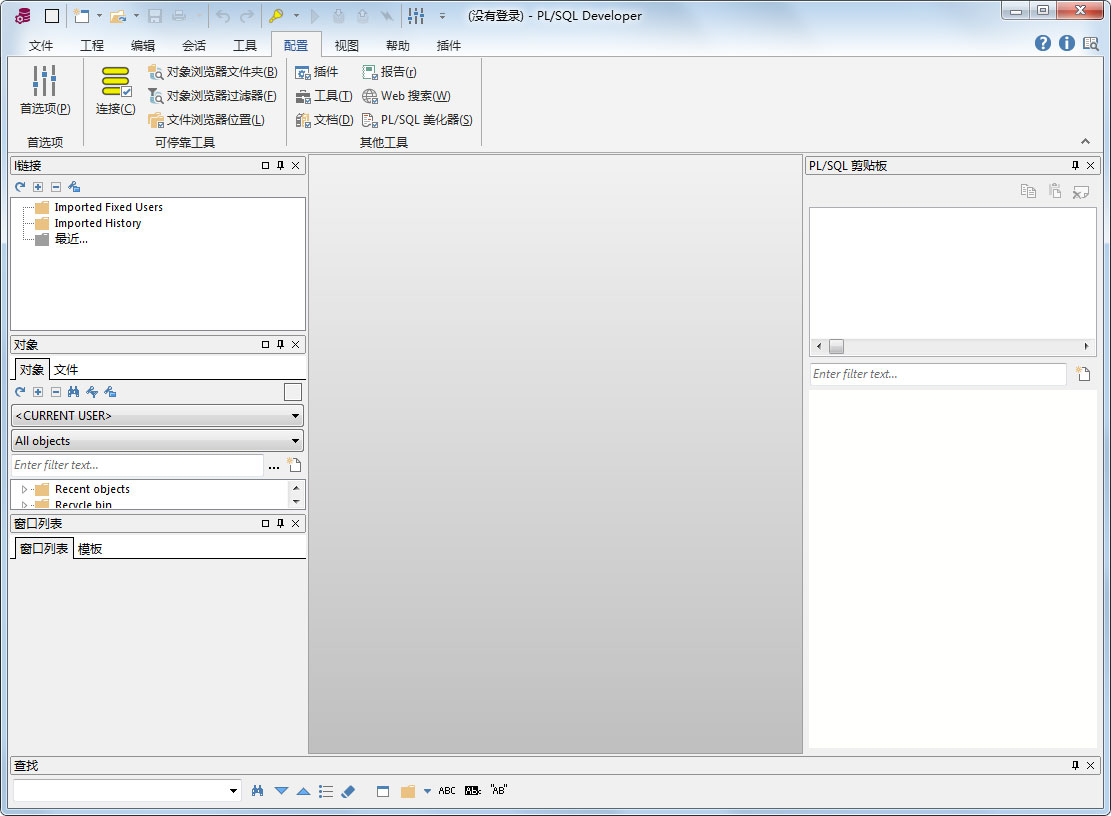Viewport: 1111px width, 816px height.
Task: Open 报告(r) configuration
Action: click(389, 72)
